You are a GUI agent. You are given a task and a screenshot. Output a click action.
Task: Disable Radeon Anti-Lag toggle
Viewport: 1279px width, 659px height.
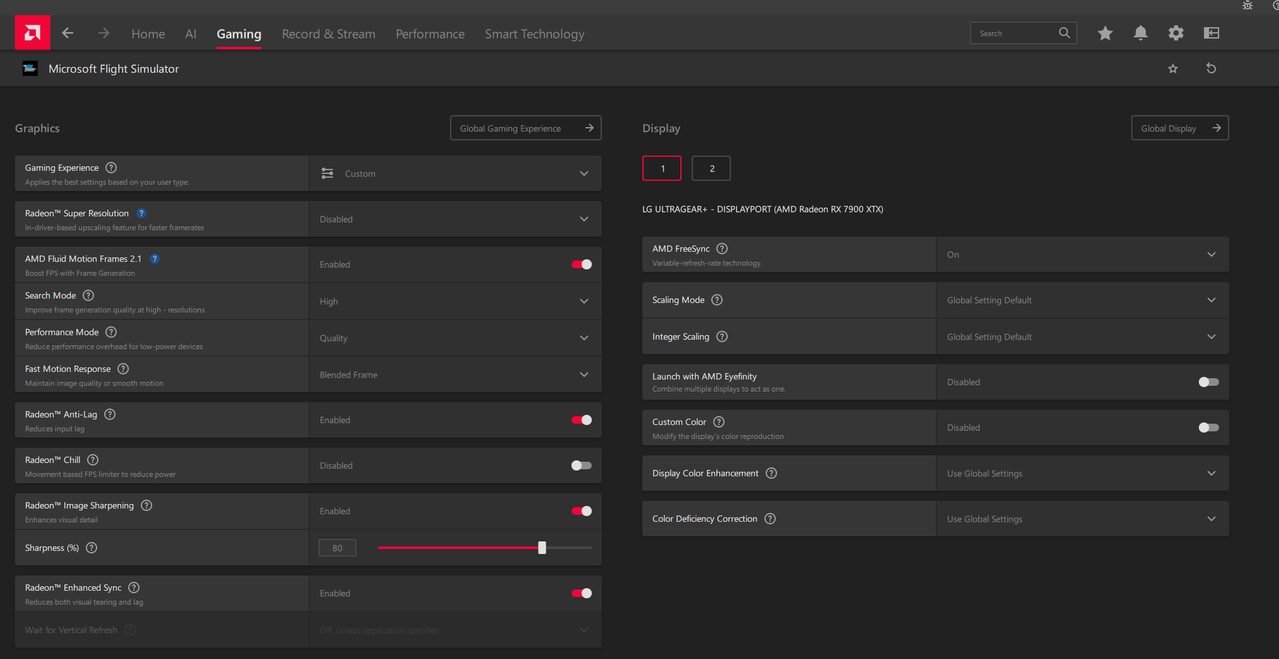581,420
